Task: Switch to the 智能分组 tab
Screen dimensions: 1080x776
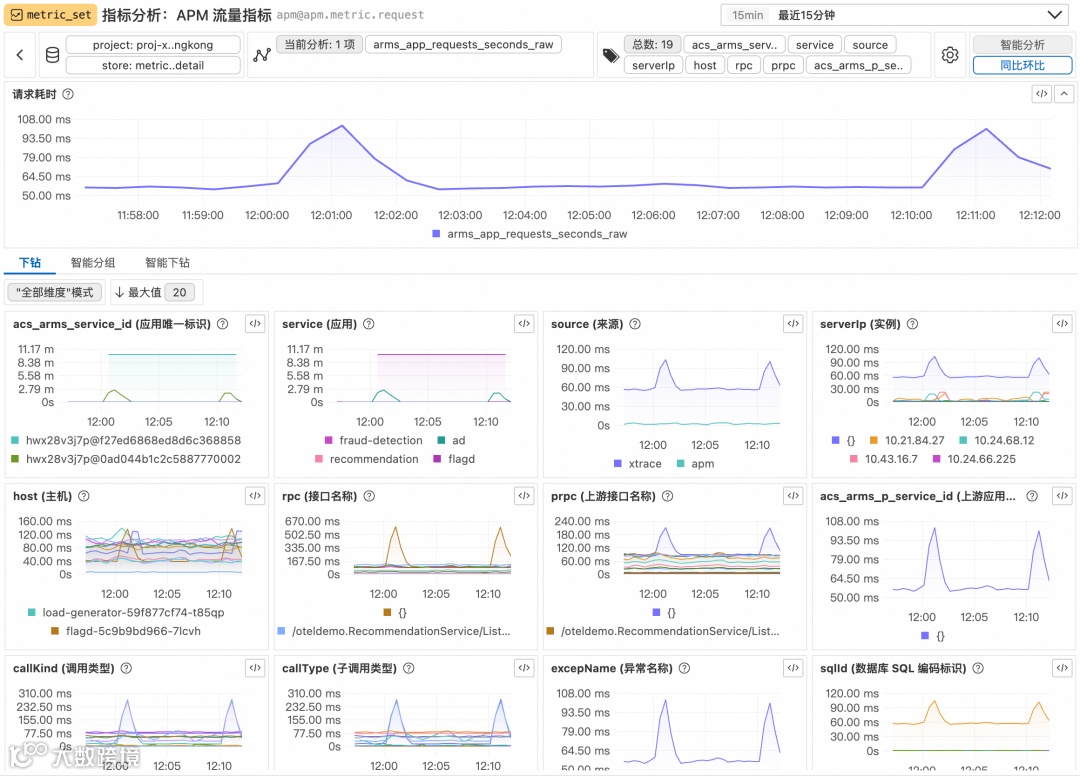Action: pyautogui.click(x=93, y=262)
